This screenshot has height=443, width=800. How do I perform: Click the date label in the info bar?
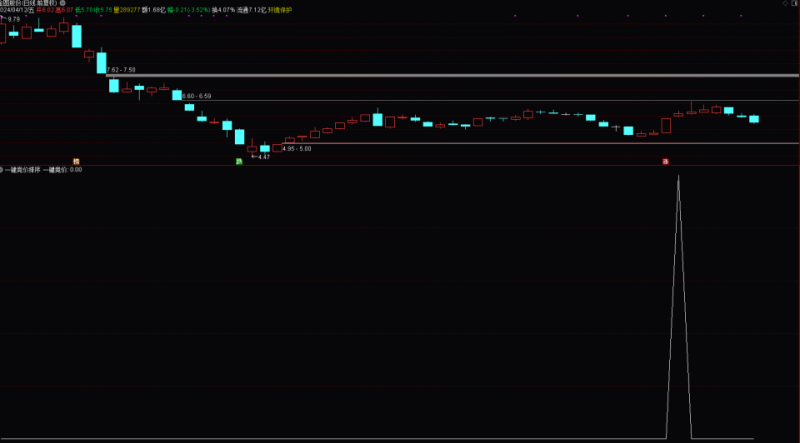17,11
